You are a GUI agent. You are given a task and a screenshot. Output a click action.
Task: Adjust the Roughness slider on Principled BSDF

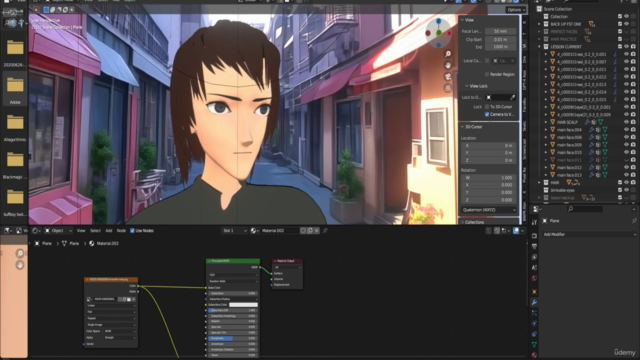click(x=233, y=338)
